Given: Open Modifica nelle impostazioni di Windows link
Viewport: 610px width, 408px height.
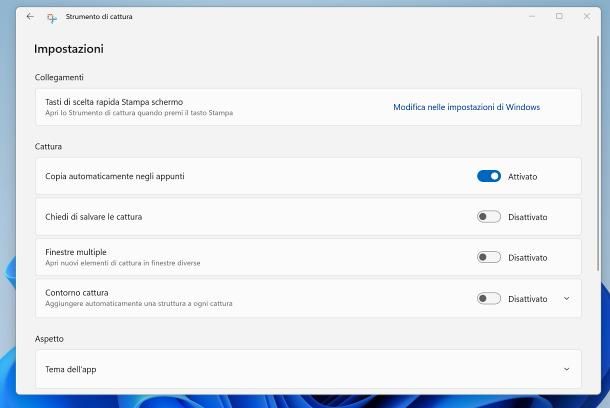Looking at the screenshot, I should point(466,107).
